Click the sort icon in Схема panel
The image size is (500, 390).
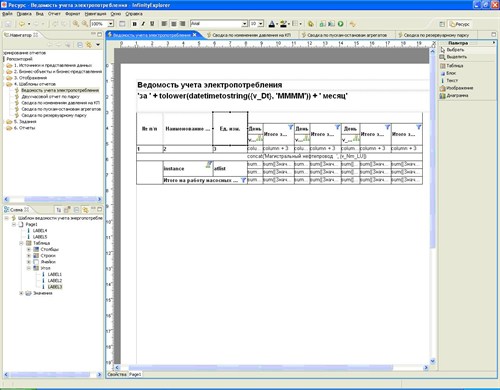pyautogui.click(x=59, y=210)
